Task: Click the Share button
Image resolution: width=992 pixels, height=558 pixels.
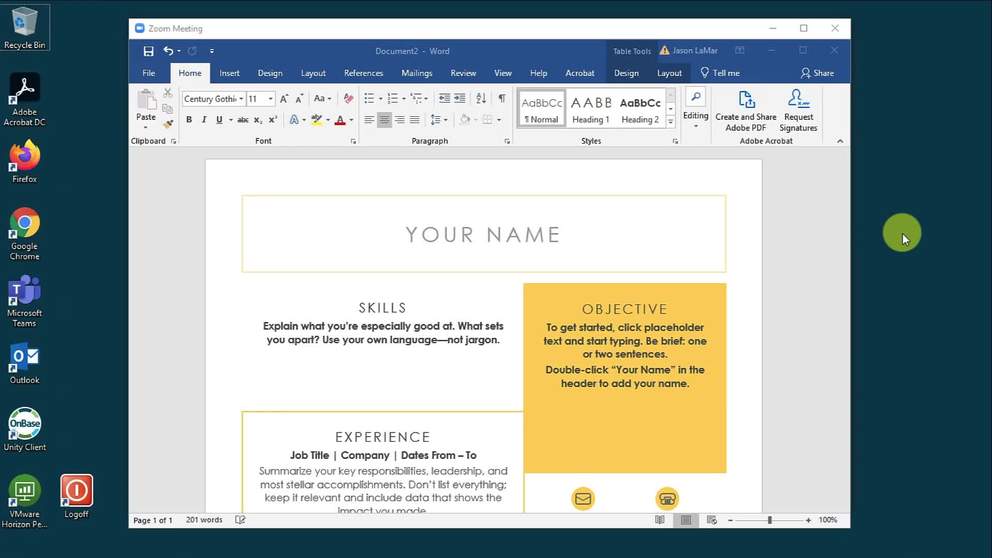Action: [817, 73]
